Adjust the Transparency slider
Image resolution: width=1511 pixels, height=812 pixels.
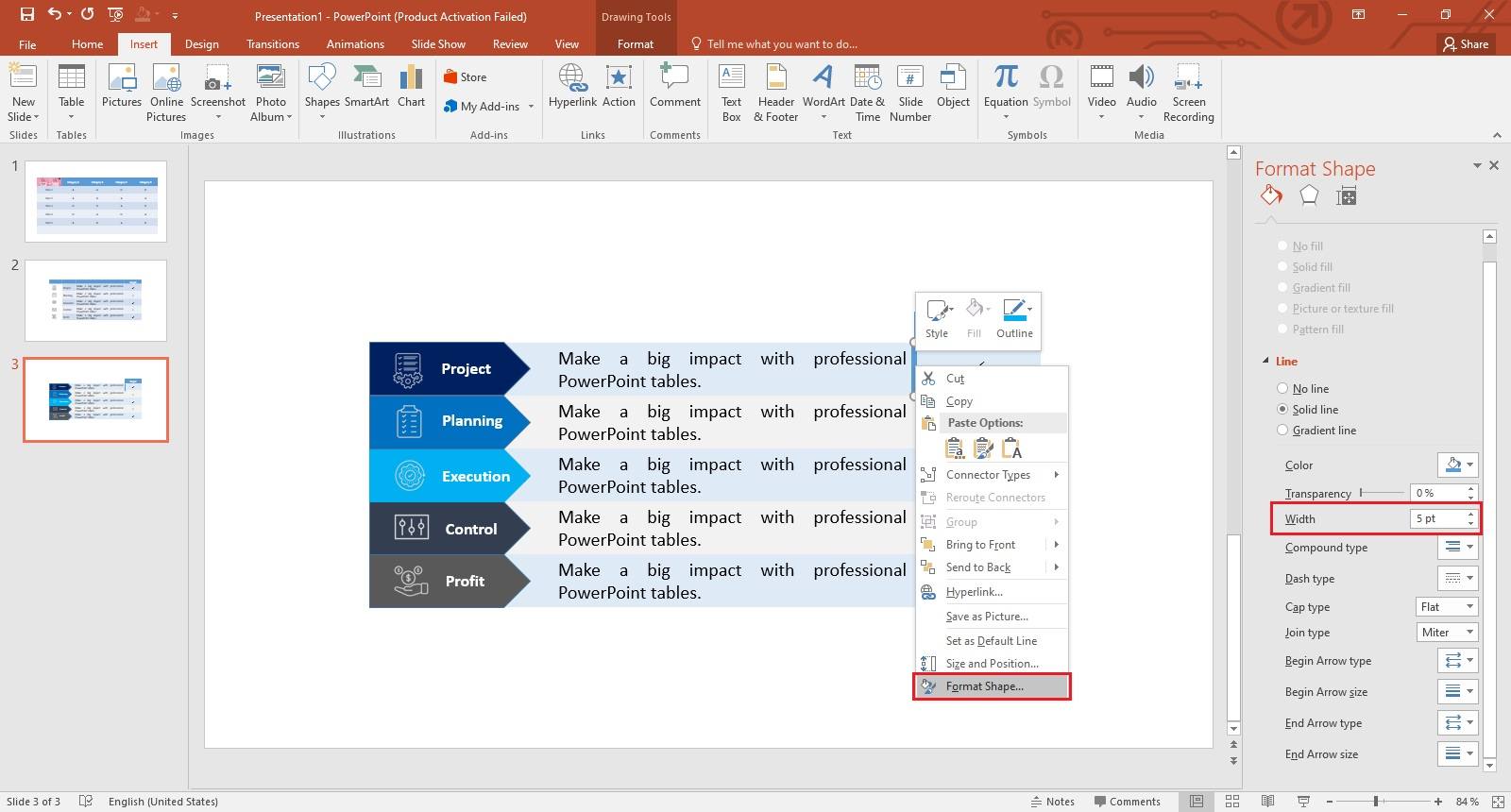click(x=1381, y=493)
